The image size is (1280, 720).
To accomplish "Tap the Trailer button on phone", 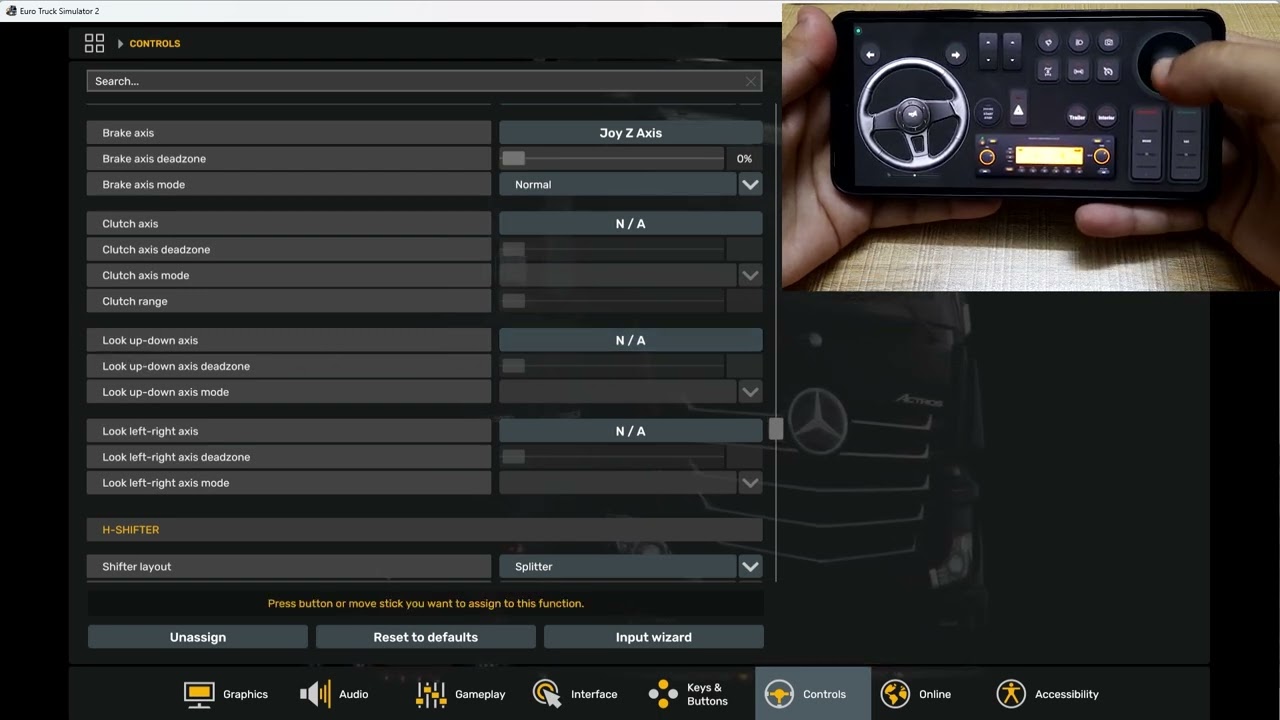I will (1077, 117).
